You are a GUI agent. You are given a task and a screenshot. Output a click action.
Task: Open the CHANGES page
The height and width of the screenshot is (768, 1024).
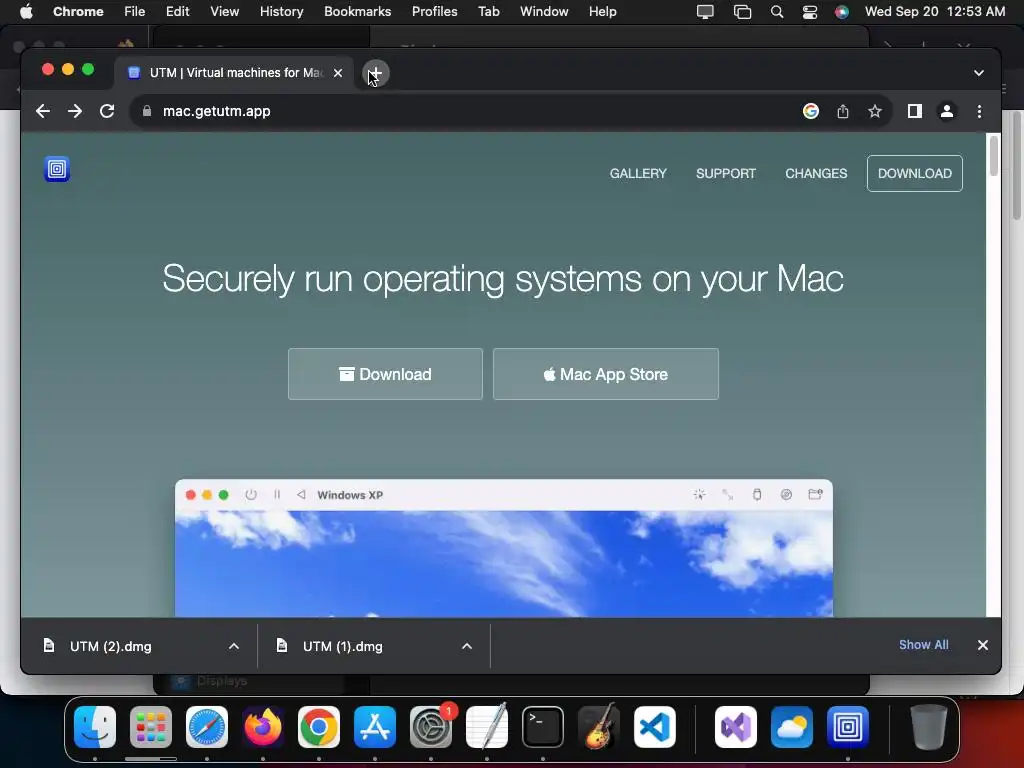816,174
